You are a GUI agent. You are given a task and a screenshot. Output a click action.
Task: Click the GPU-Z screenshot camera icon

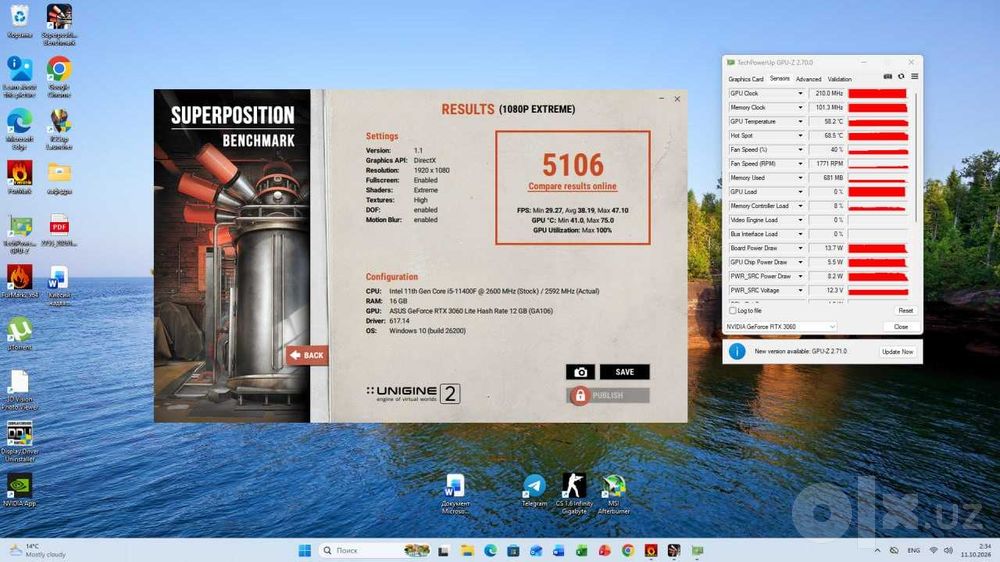pos(888,77)
